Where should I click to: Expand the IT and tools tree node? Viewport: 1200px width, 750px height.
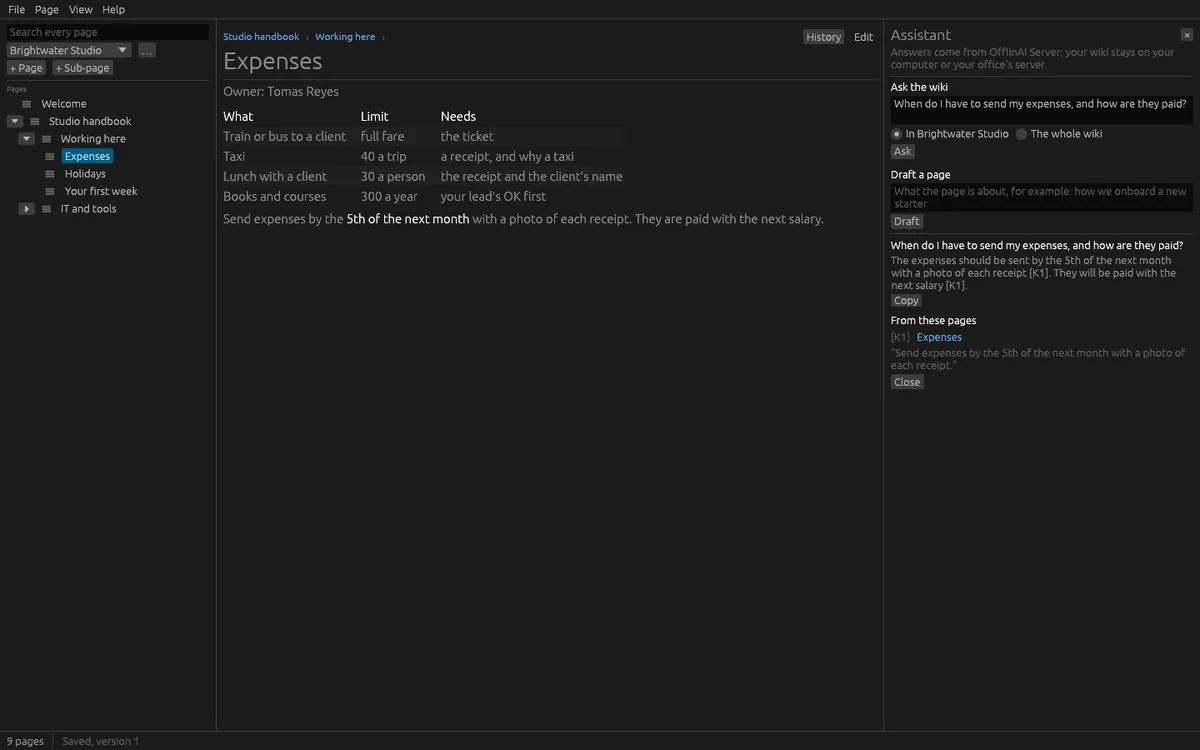[27, 209]
